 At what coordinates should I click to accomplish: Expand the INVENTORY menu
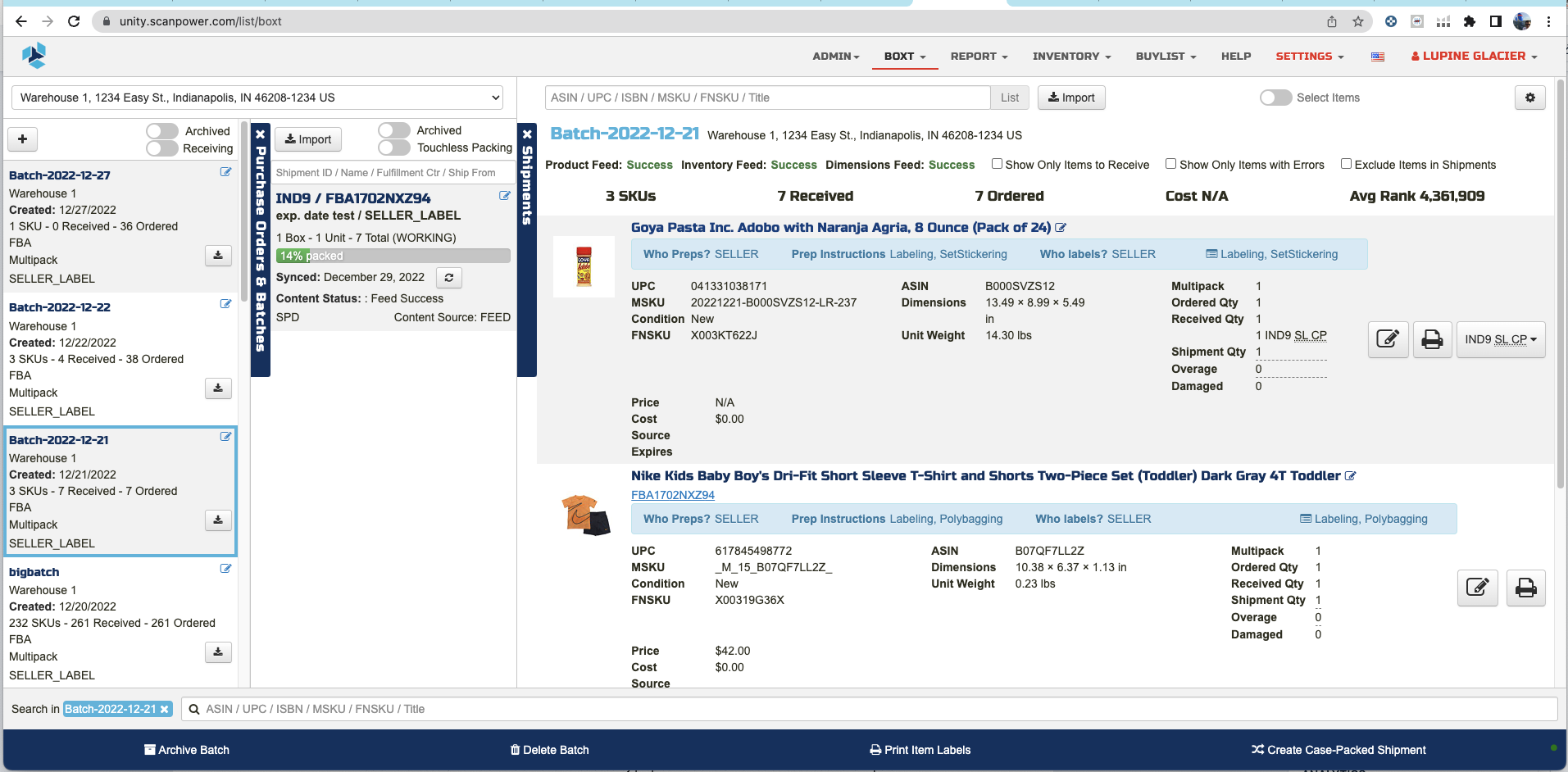1071,57
